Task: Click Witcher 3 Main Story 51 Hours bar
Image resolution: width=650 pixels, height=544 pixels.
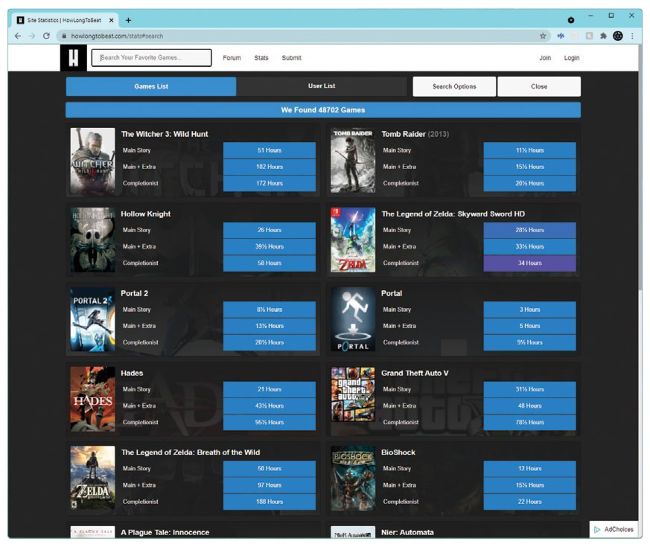Action: pyautogui.click(x=269, y=150)
